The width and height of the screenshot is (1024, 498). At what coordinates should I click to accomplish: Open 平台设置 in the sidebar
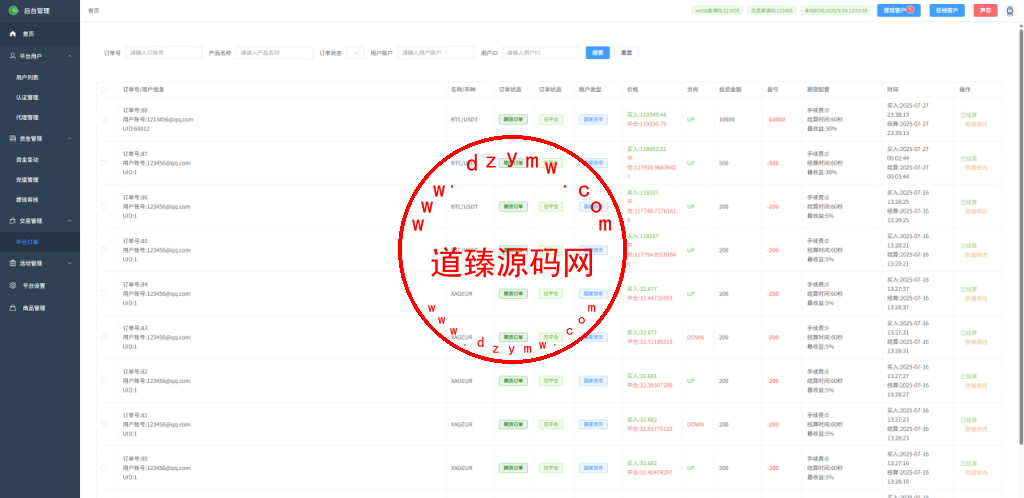[40, 285]
